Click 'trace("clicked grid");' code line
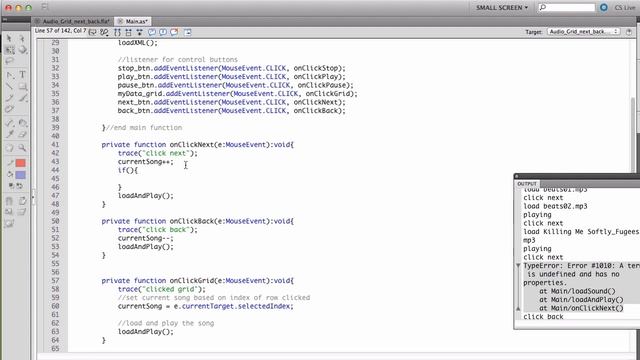The height and width of the screenshot is (360, 640). pyautogui.click(x=162, y=289)
